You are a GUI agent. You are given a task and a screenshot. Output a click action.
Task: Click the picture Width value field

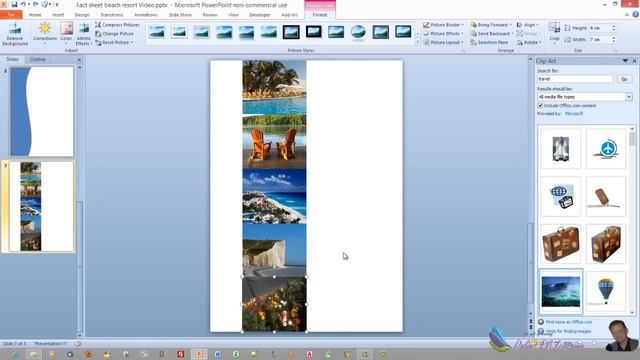point(599,40)
